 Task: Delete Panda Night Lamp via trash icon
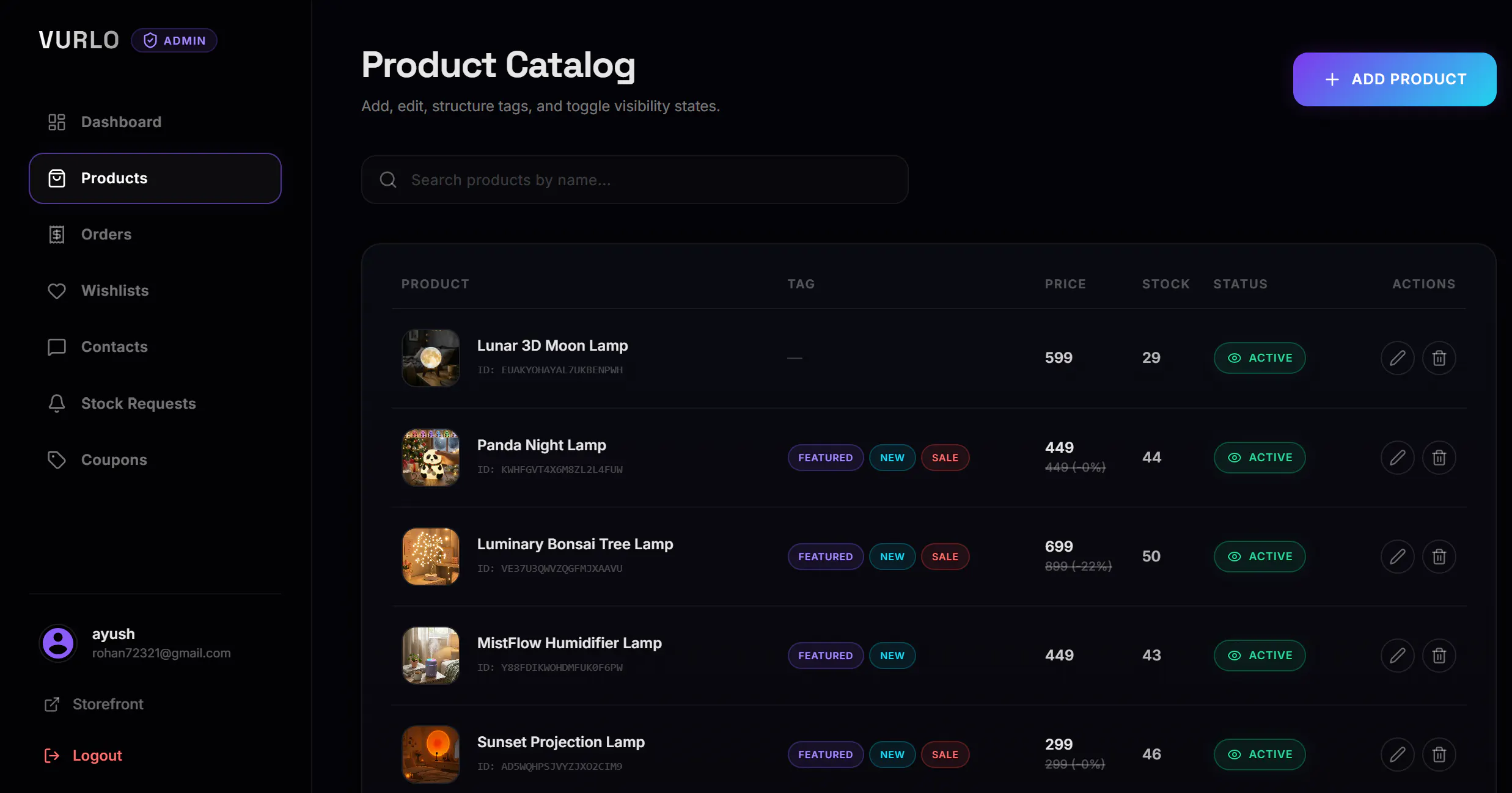(x=1439, y=458)
